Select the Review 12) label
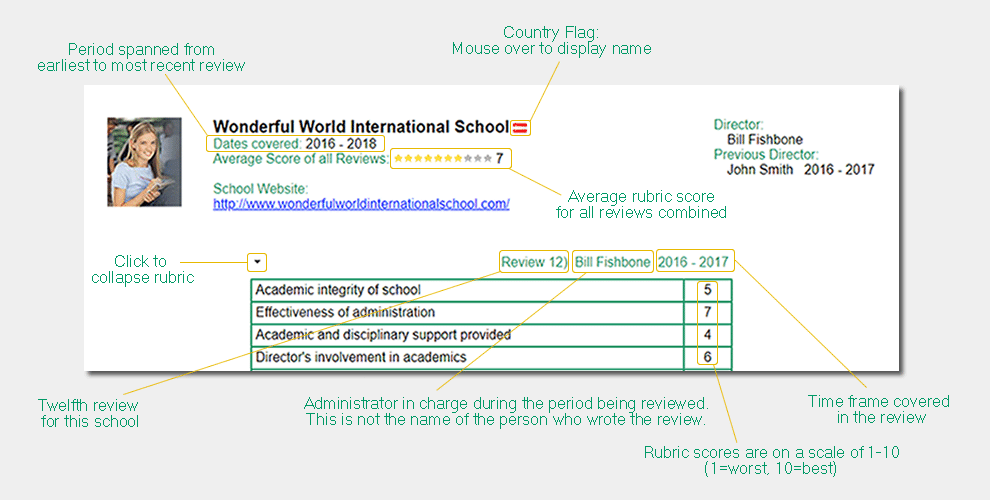The height and width of the screenshot is (500, 990). tap(534, 262)
